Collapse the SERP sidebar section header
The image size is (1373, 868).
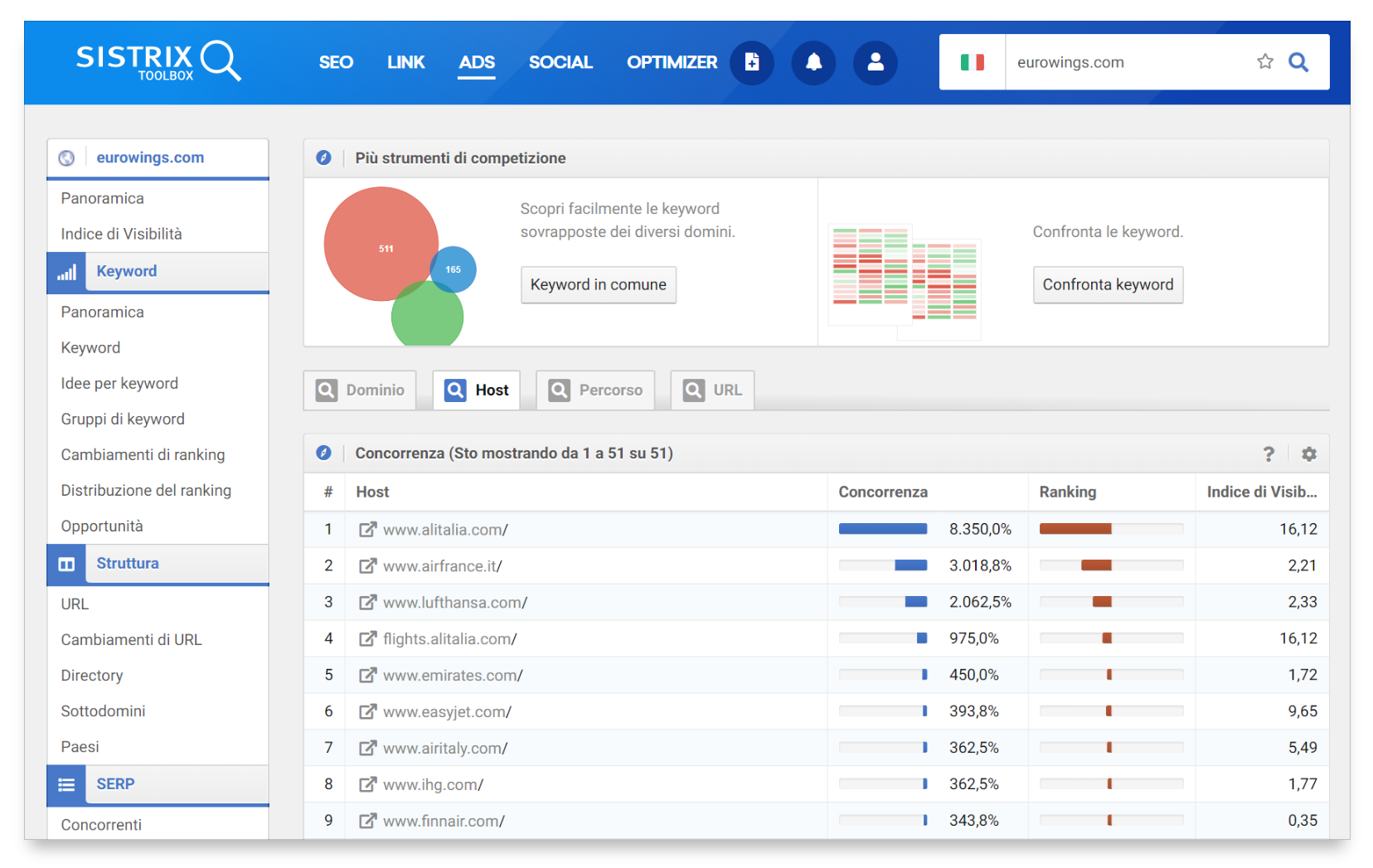pos(158,784)
